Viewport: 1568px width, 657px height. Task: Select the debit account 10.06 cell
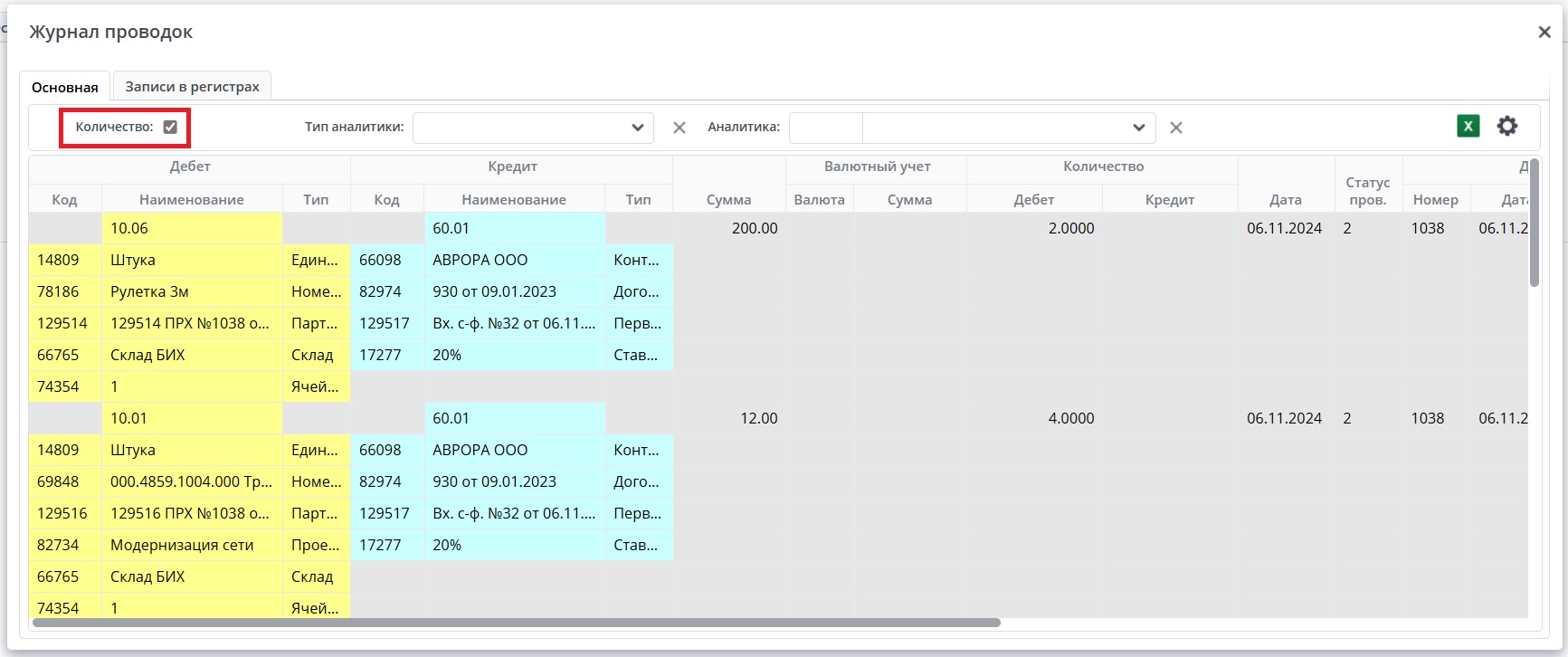coord(192,228)
